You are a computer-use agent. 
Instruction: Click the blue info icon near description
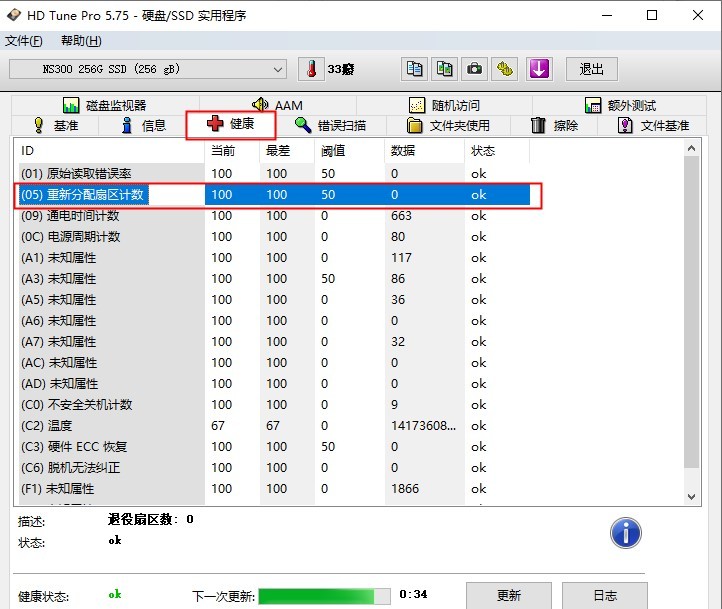(625, 532)
